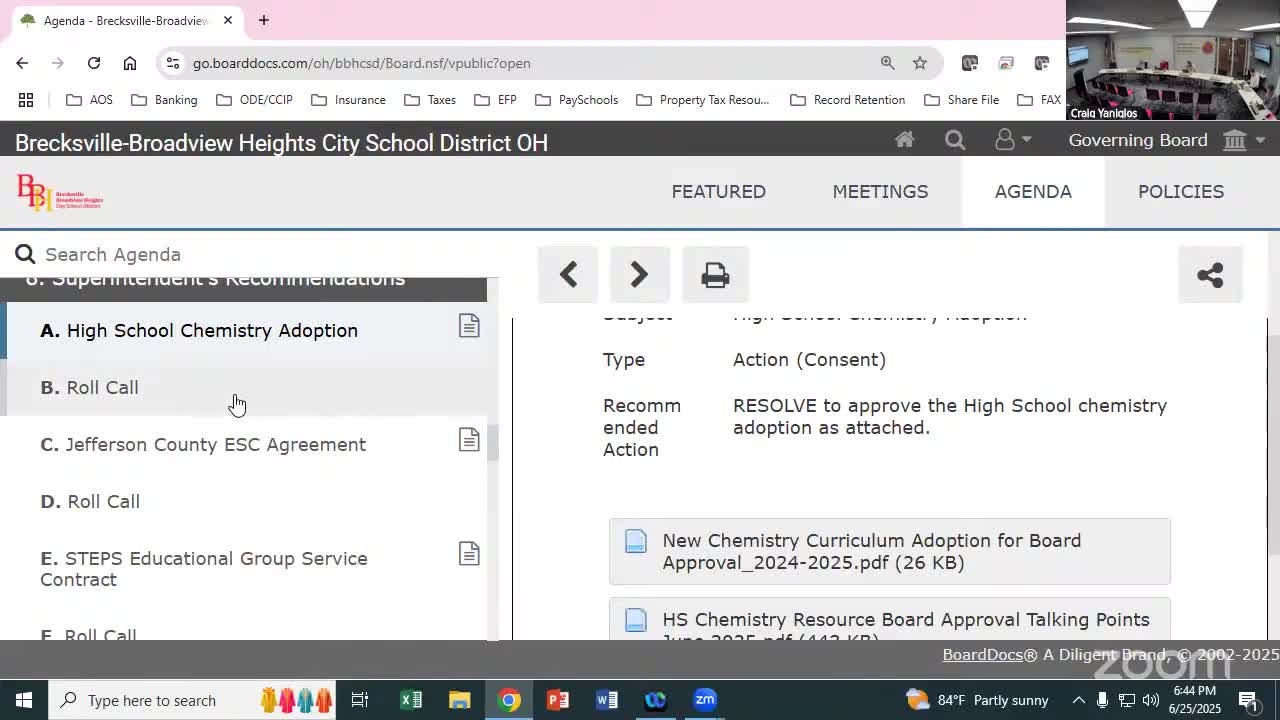This screenshot has width=1280, height=720.
Task: Go to the next agenda item
Action: click(x=639, y=274)
